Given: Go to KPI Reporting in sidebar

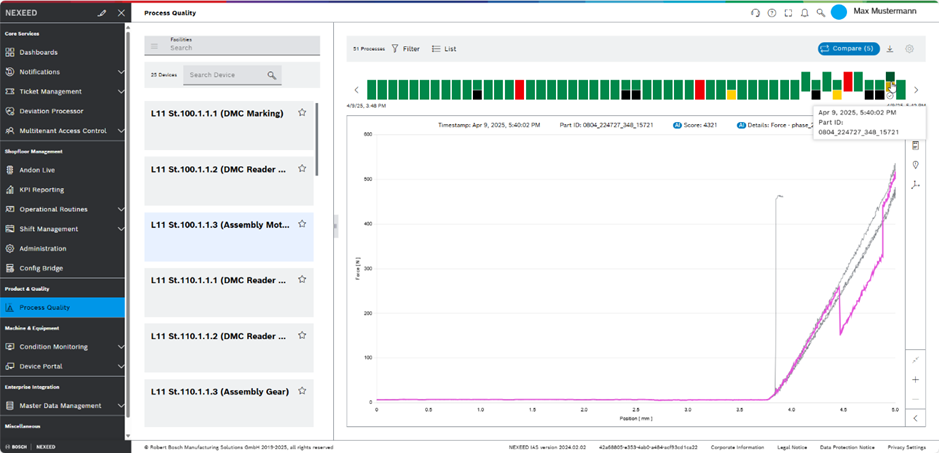Looking at the screenshot, I should pos(42,189).
